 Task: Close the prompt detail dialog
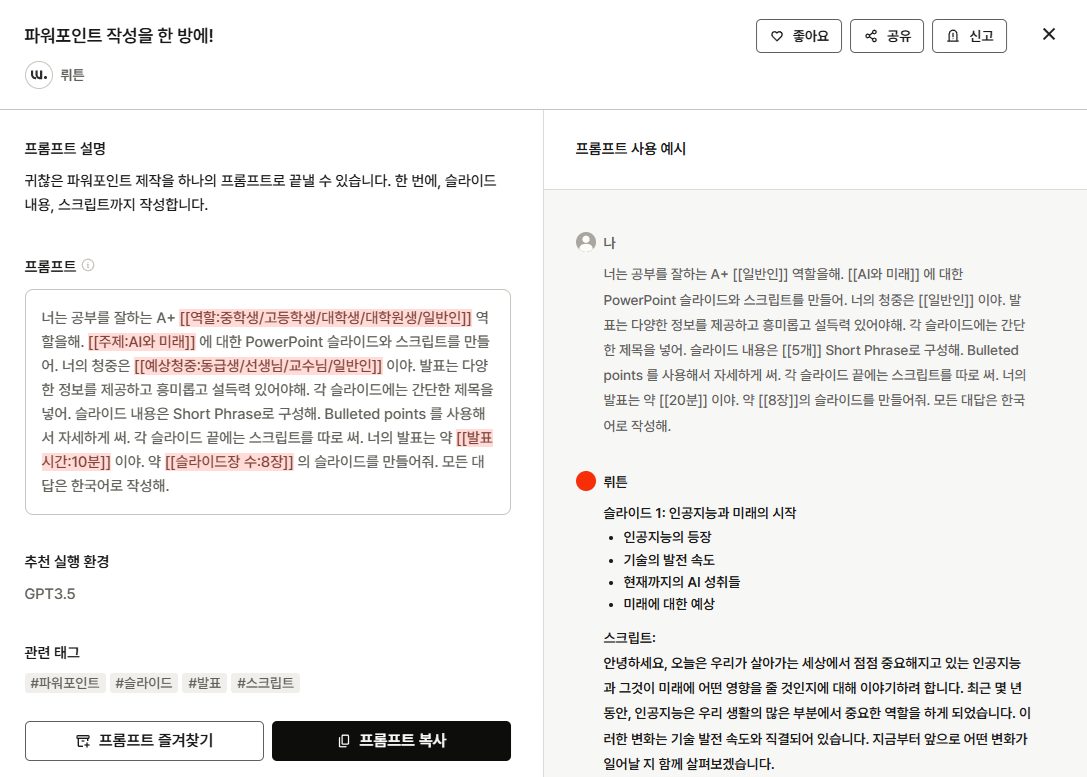(1048, 34)
